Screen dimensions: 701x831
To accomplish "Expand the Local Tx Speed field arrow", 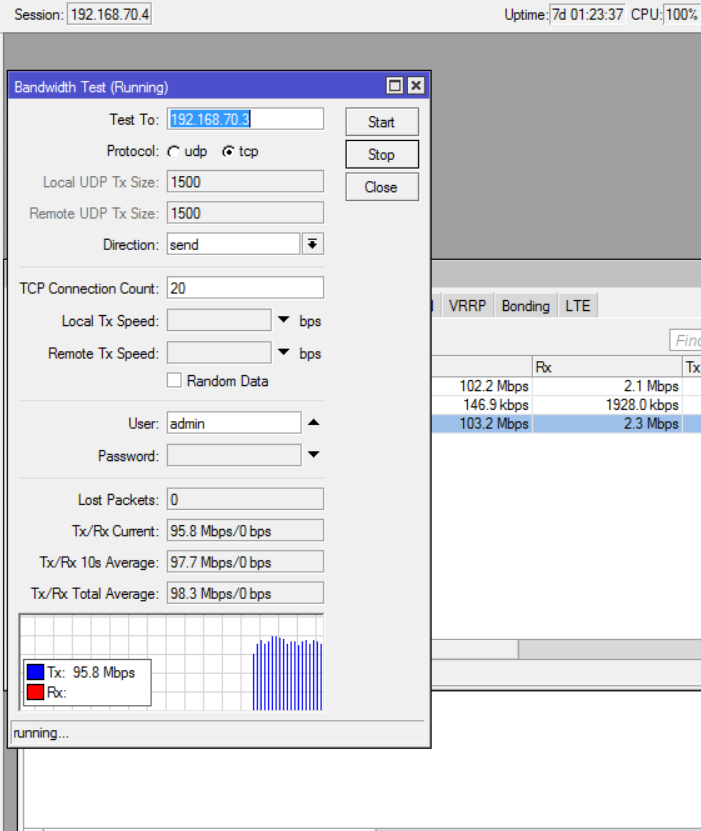I will (x=284, y=320).
